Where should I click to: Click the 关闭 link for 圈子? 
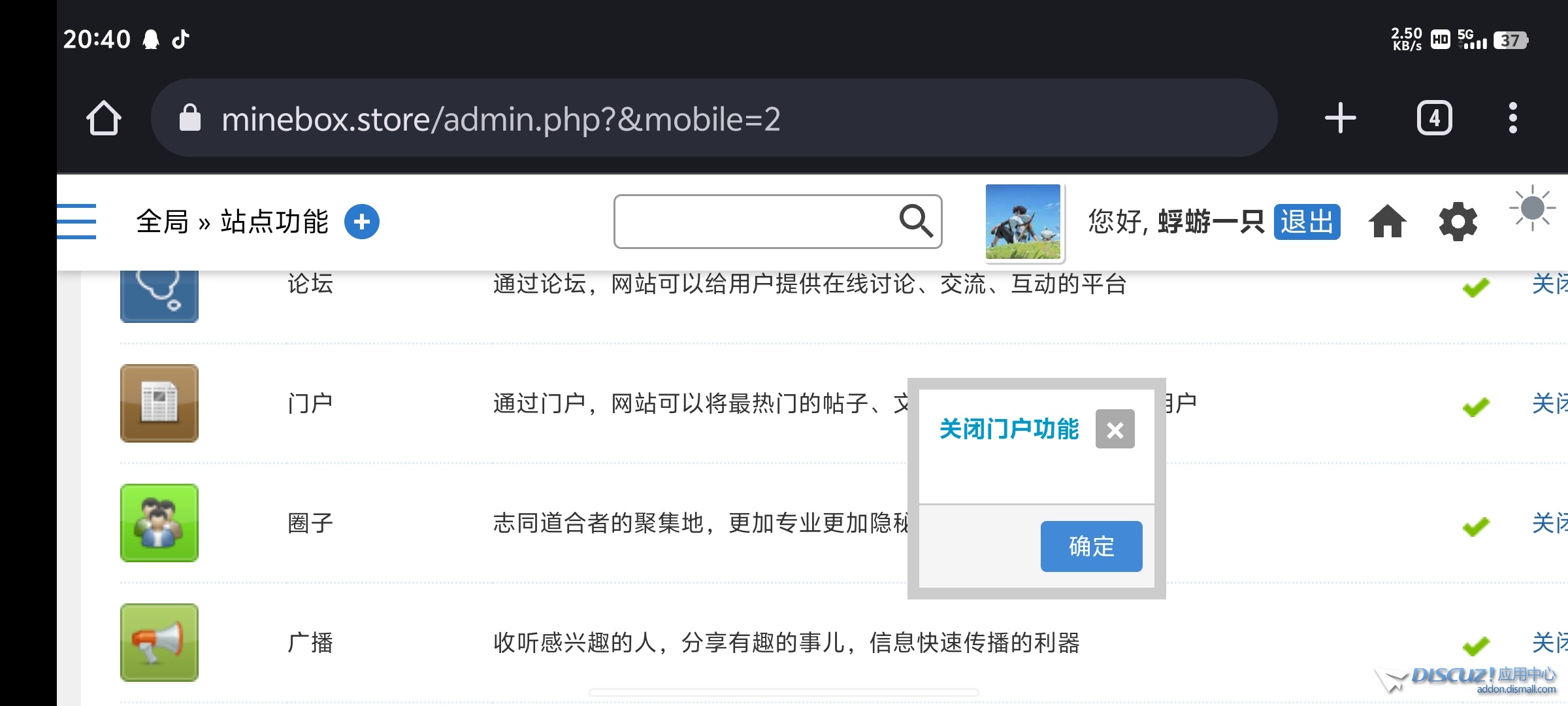(1550, 523)
